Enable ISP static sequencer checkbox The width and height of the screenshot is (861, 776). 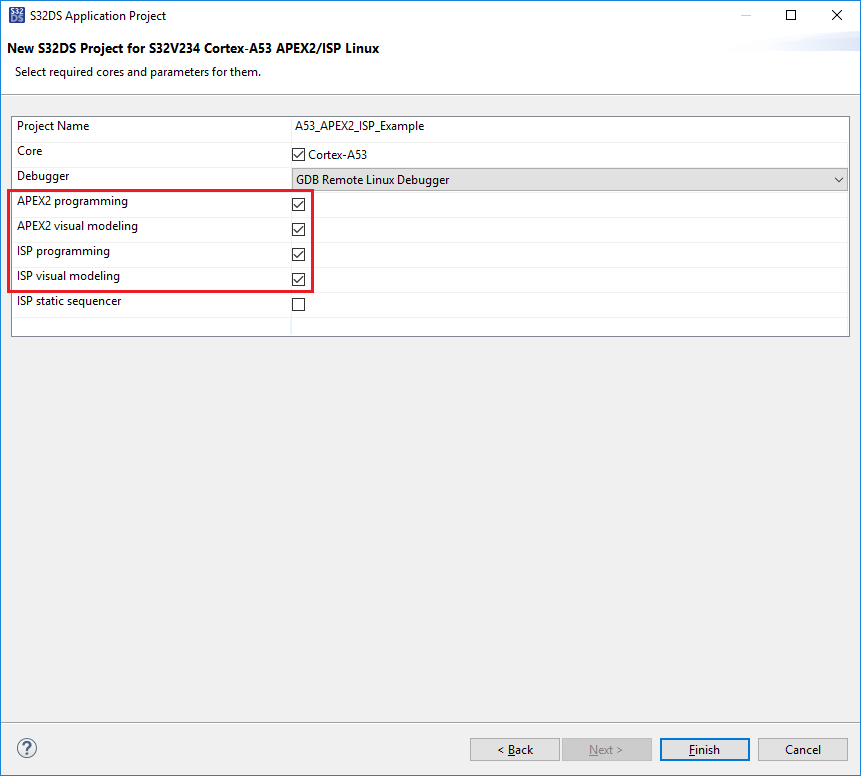298,304
